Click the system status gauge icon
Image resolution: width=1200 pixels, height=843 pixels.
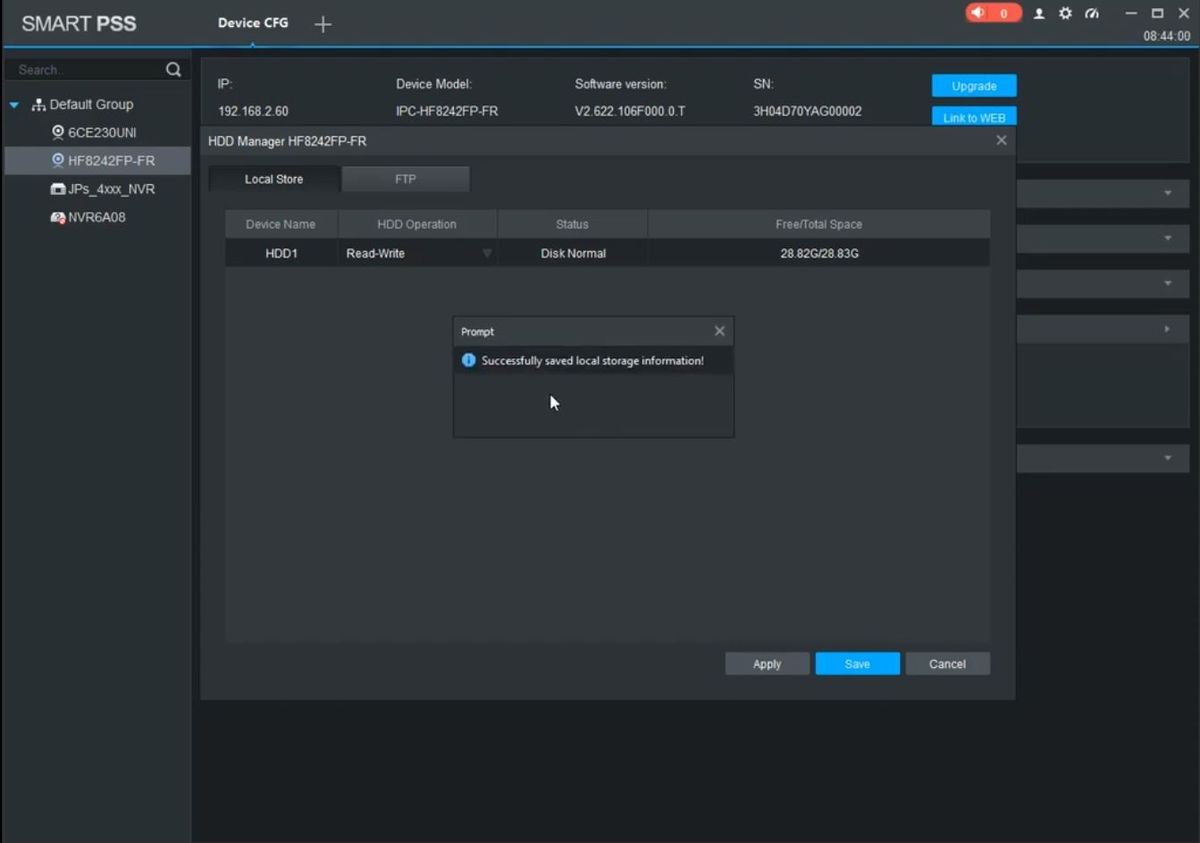pos(1091,14)
